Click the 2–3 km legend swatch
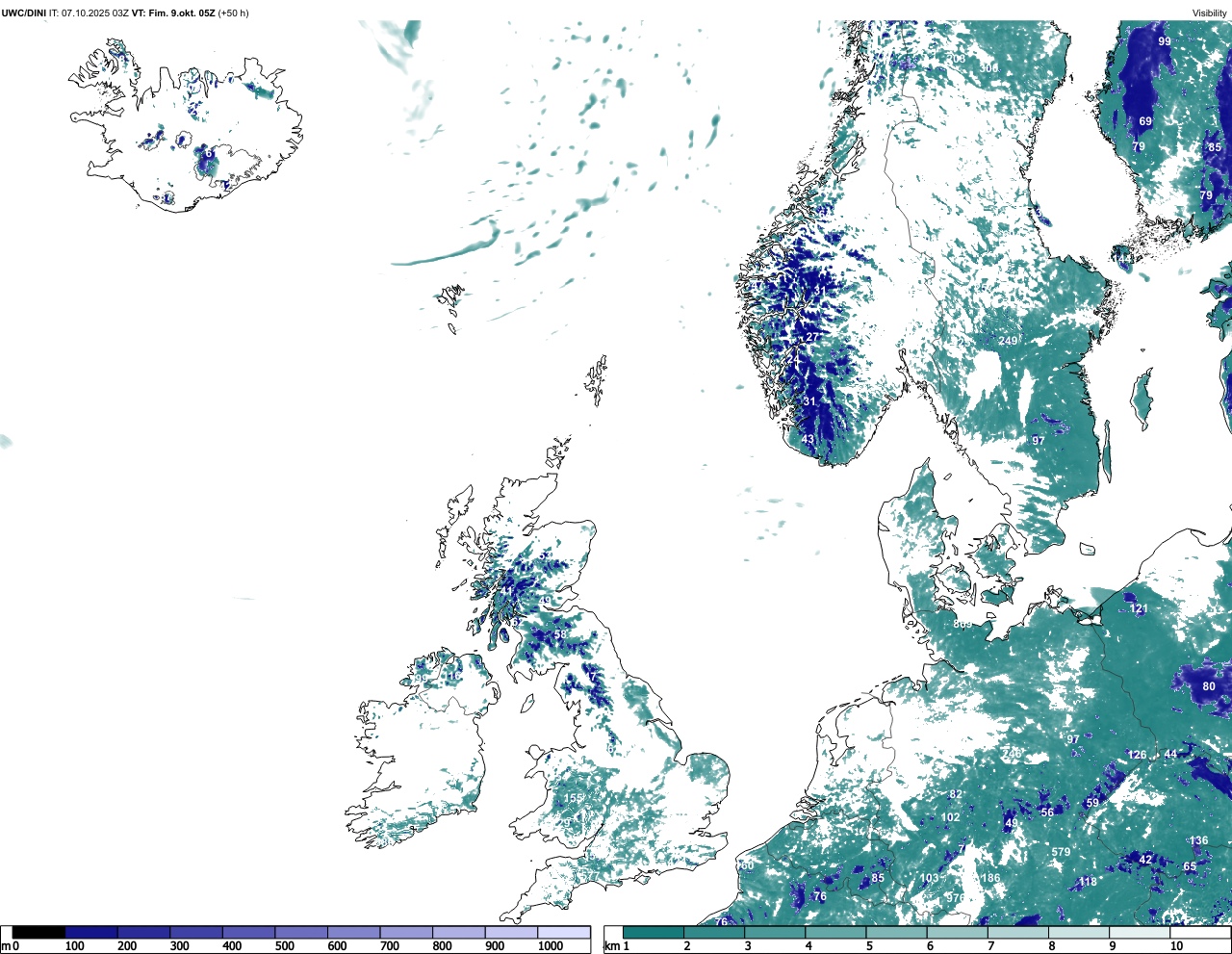Viewport: 1232px width, 954px height. (715, 932)
